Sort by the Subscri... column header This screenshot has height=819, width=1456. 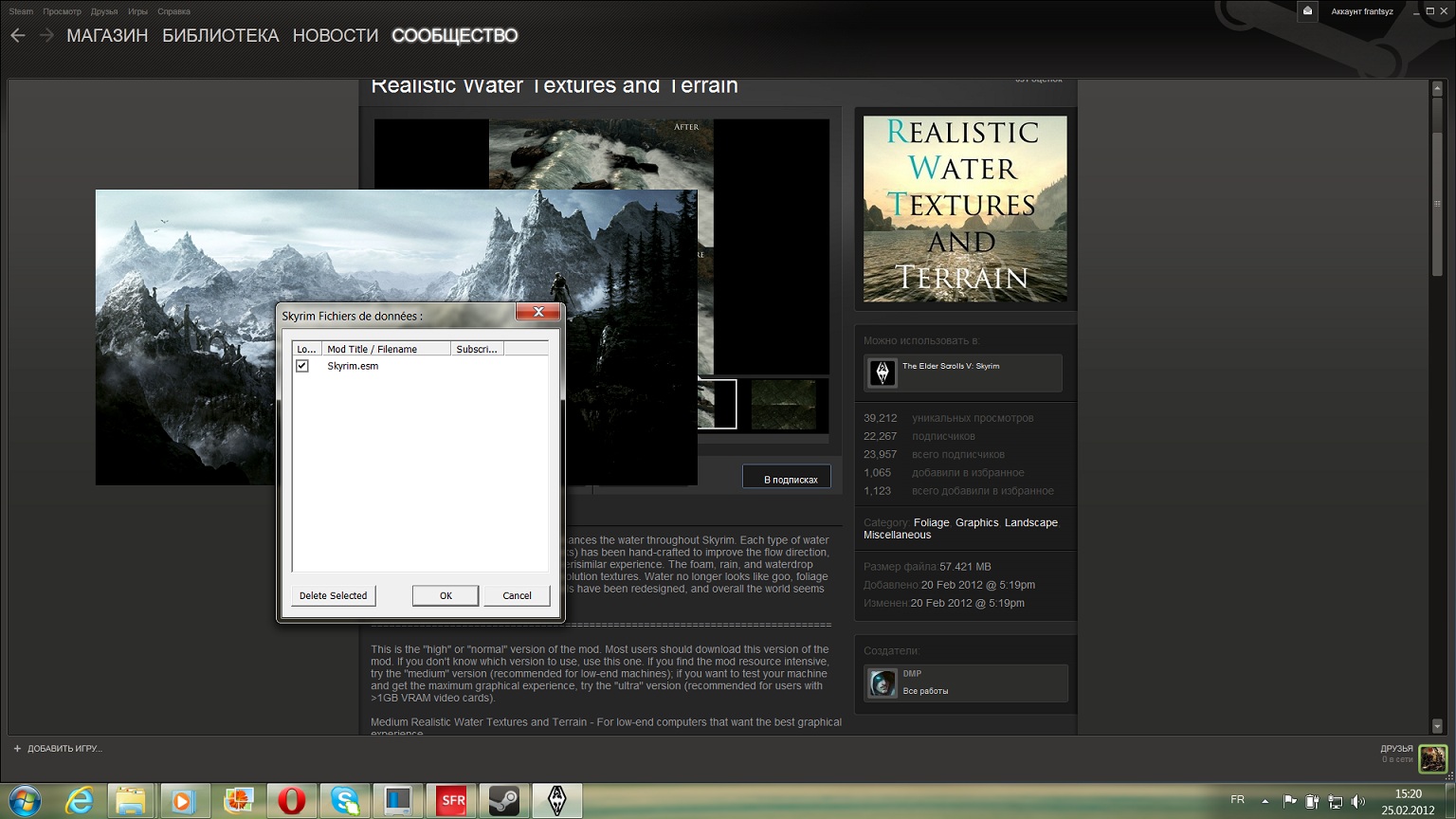(477, 349)
